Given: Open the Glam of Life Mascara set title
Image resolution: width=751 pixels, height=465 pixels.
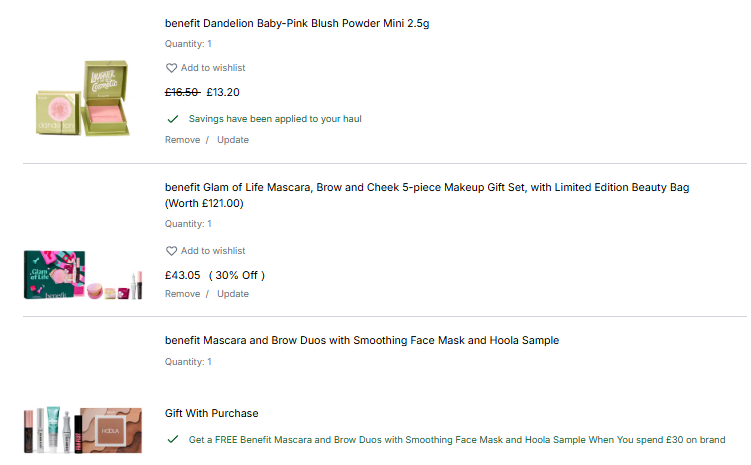Looking at the screenshot, I should tap(427, 188).
